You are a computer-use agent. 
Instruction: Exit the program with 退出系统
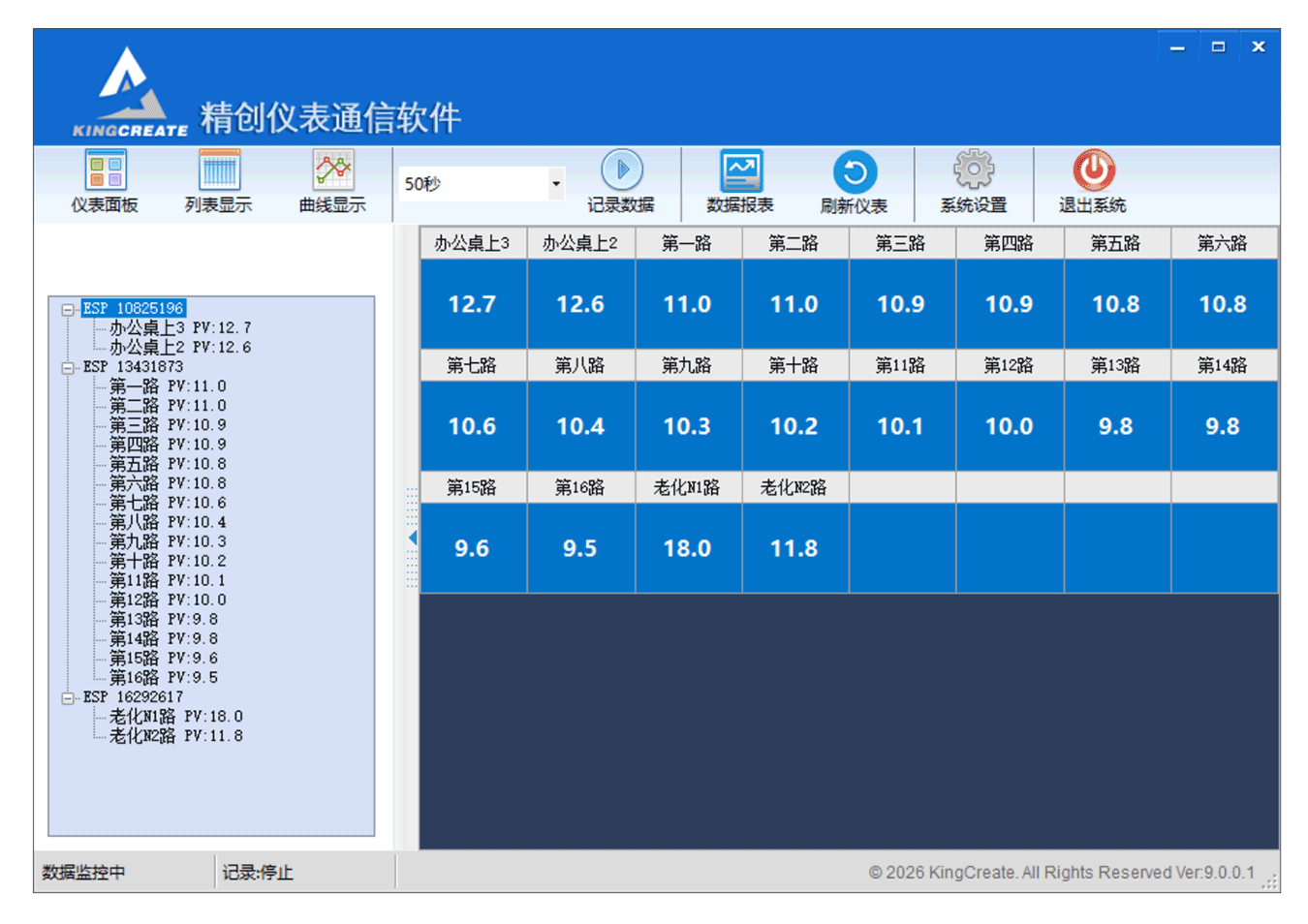coord(1093,182)
